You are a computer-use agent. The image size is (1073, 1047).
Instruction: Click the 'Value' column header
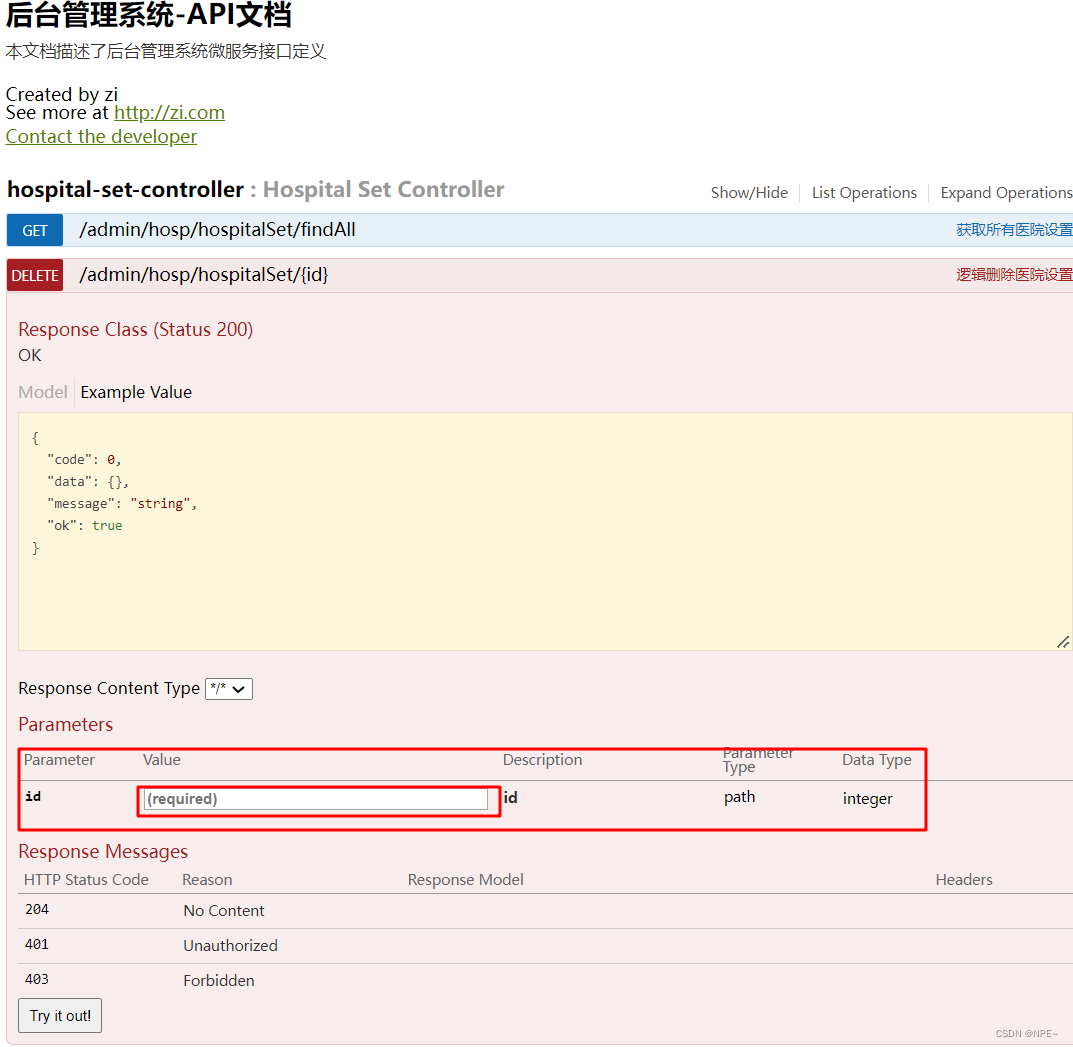tap(161, 760)
